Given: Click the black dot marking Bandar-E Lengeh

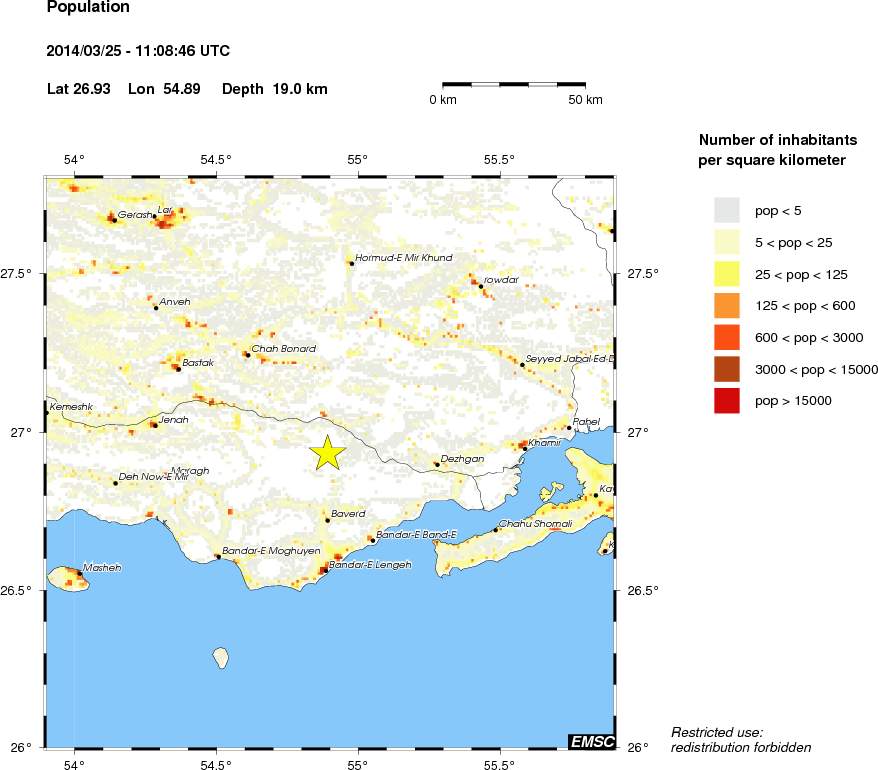Looking at the screenshot, I should click(325, 570).
